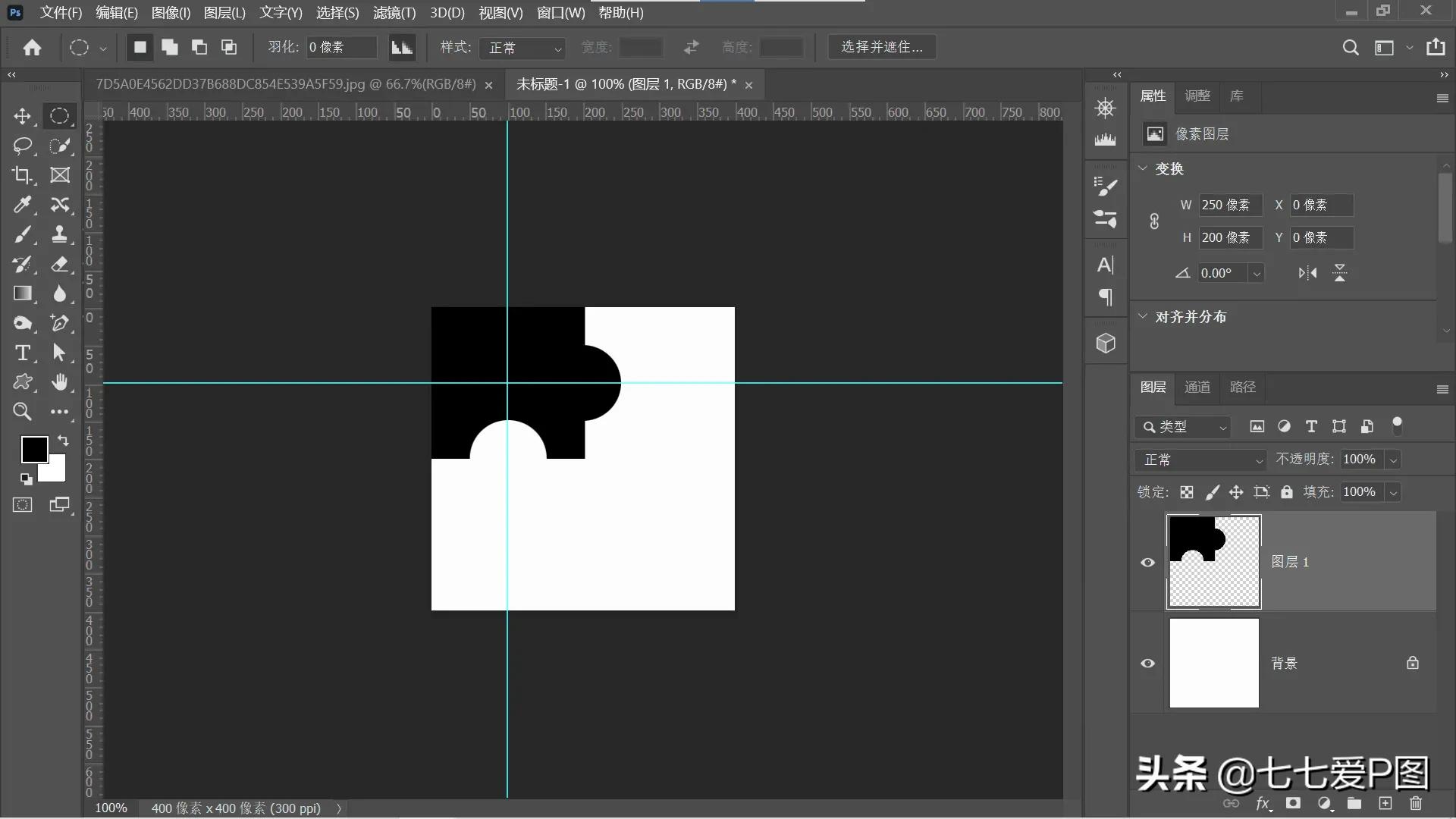The width and height of the screenshot is (1456, 819).
Task: Select the Gradient tool
Action: point(22,293)
